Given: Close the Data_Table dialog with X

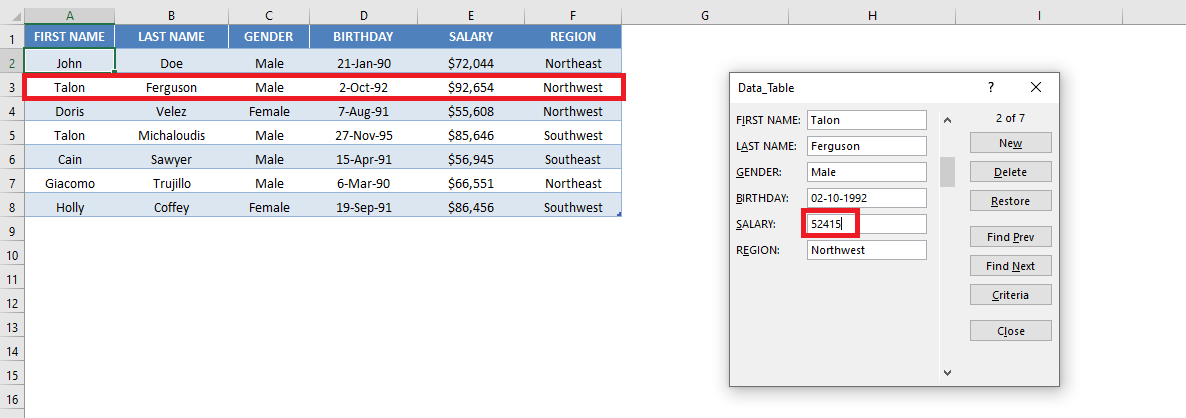Looking at the screenshot, I should tap(1035, 88).
